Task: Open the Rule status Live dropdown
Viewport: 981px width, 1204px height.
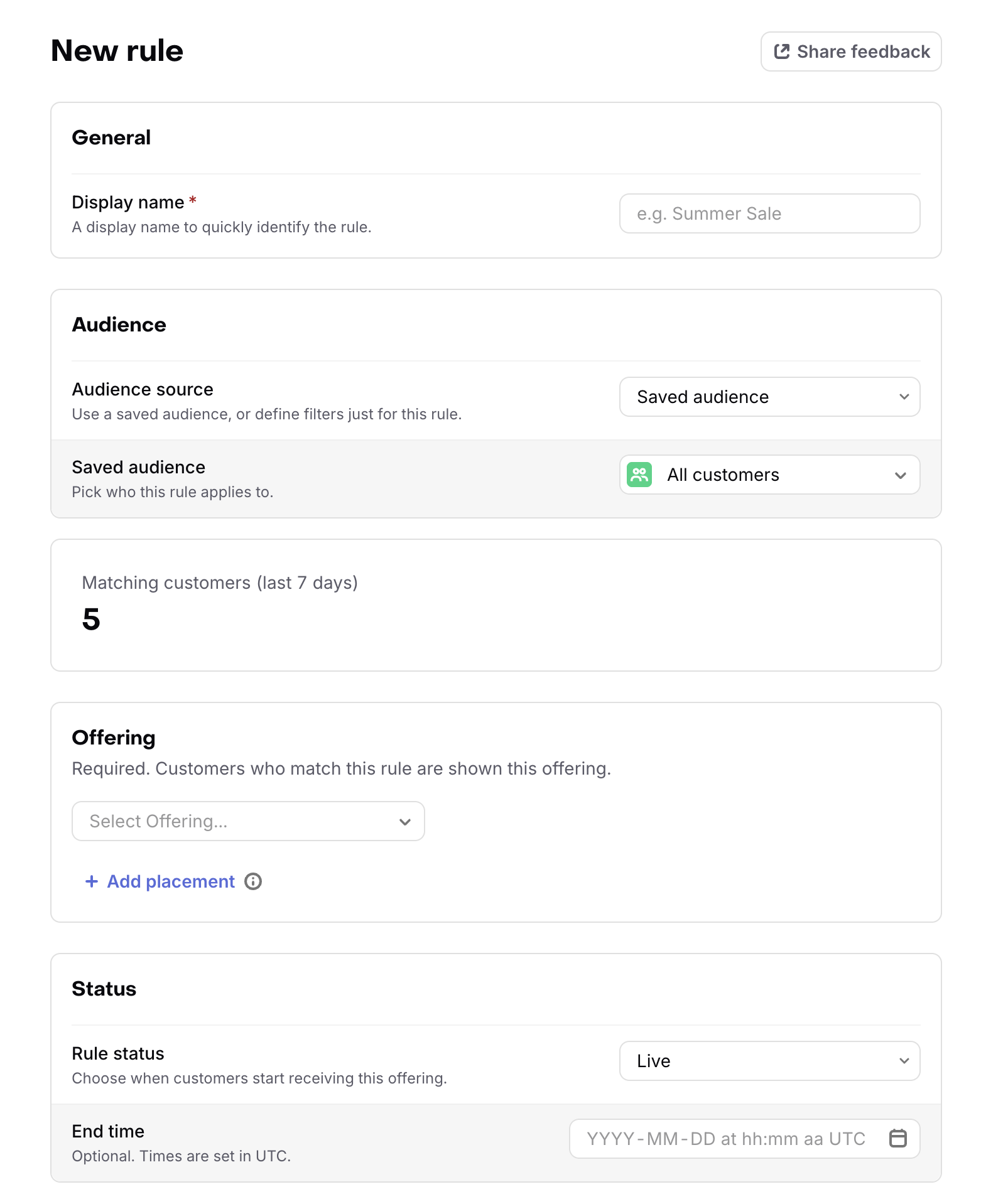Action: pos(769,1061)
